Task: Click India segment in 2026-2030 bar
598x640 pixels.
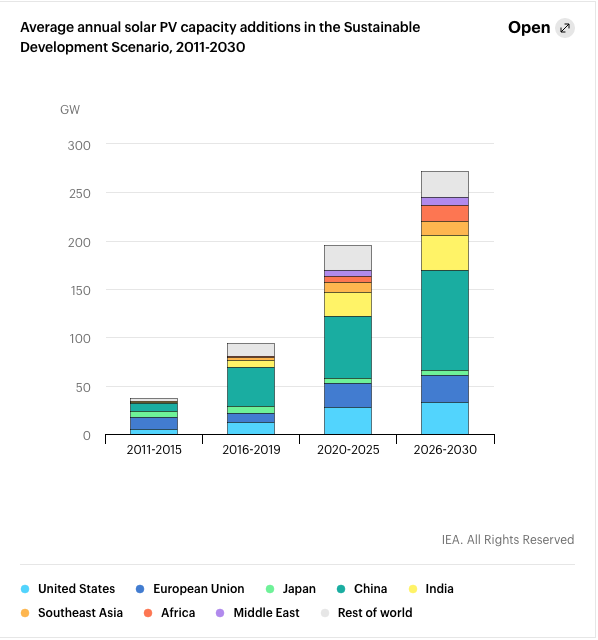Action: [445, 253]
